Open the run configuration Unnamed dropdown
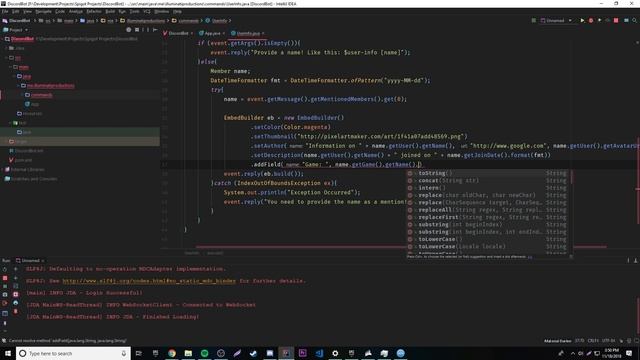 coord(556,20)
